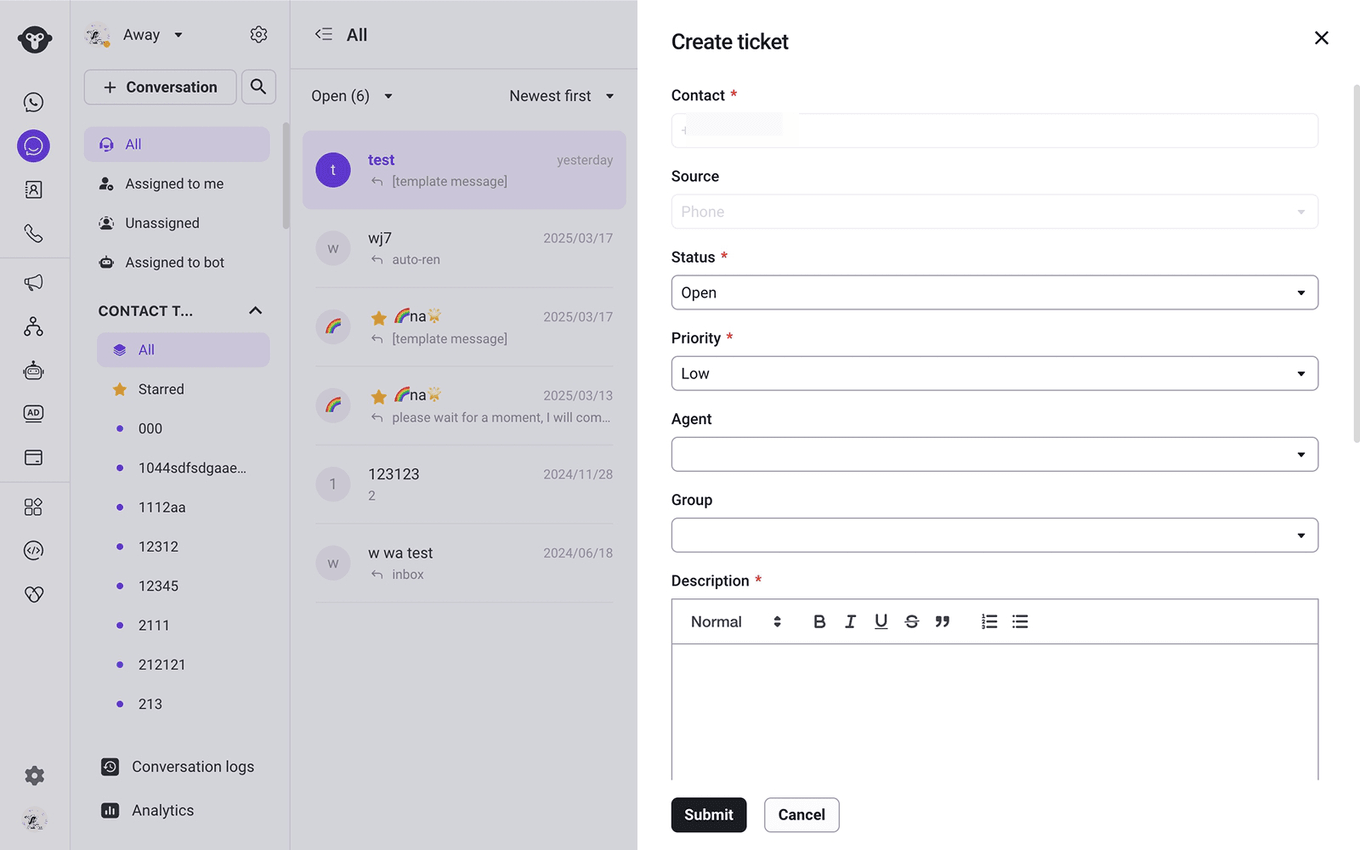Open inbox settings gear beside Away

(x=259, y=35)
